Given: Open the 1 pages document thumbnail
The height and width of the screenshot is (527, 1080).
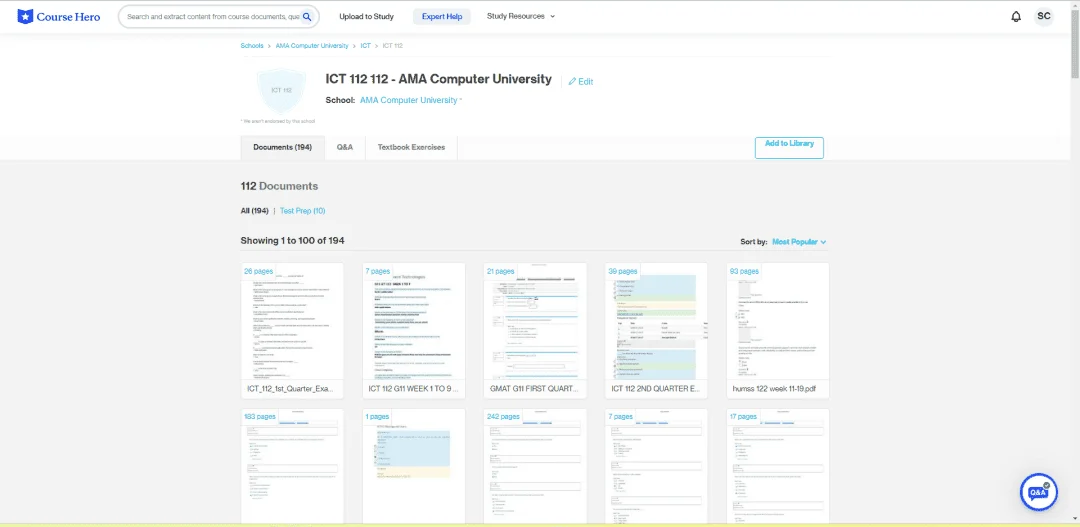Looking at the screenshot, I should (414, 468).
